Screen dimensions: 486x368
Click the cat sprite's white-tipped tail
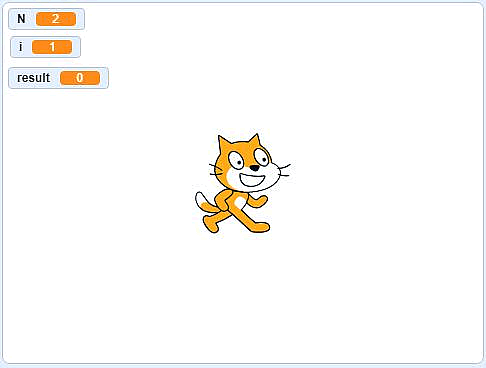tap(205, 203)
